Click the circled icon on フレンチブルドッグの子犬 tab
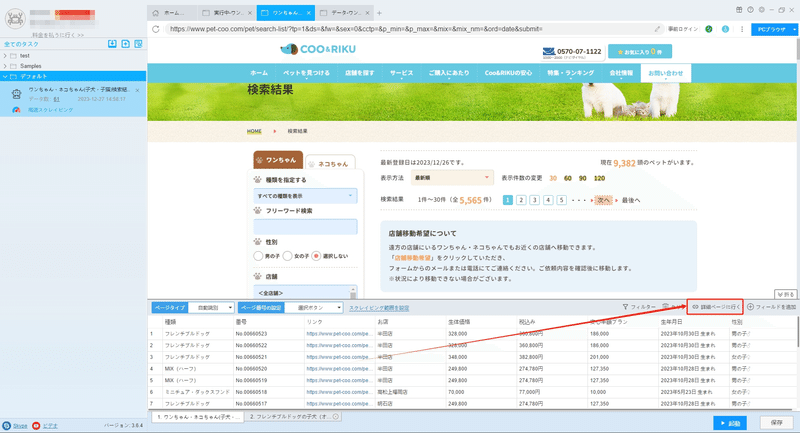Image resolution: width=800 pixels, height=433 pixels. [x=335, y=417]
